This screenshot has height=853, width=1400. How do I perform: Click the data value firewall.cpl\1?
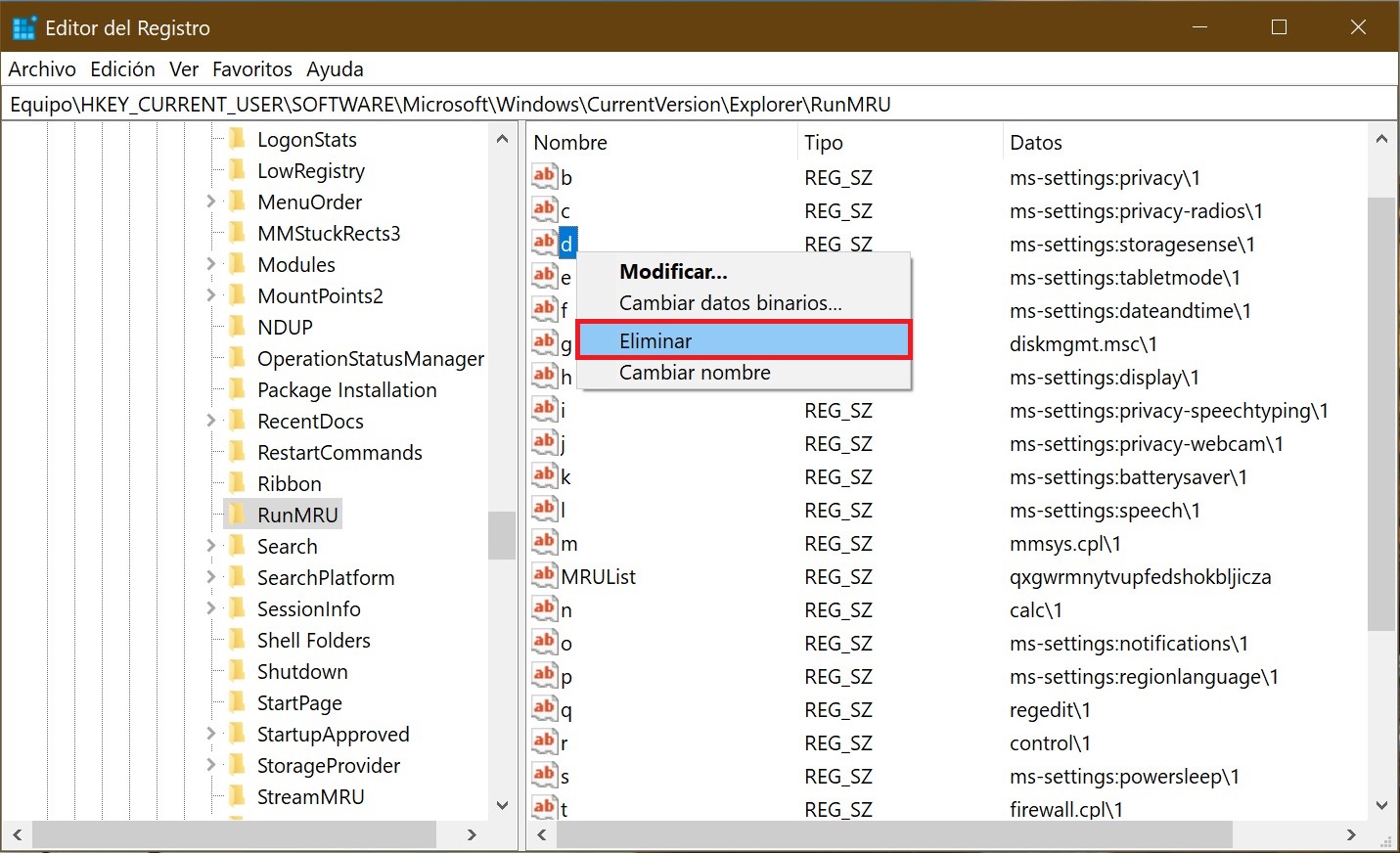[1065, 809]
